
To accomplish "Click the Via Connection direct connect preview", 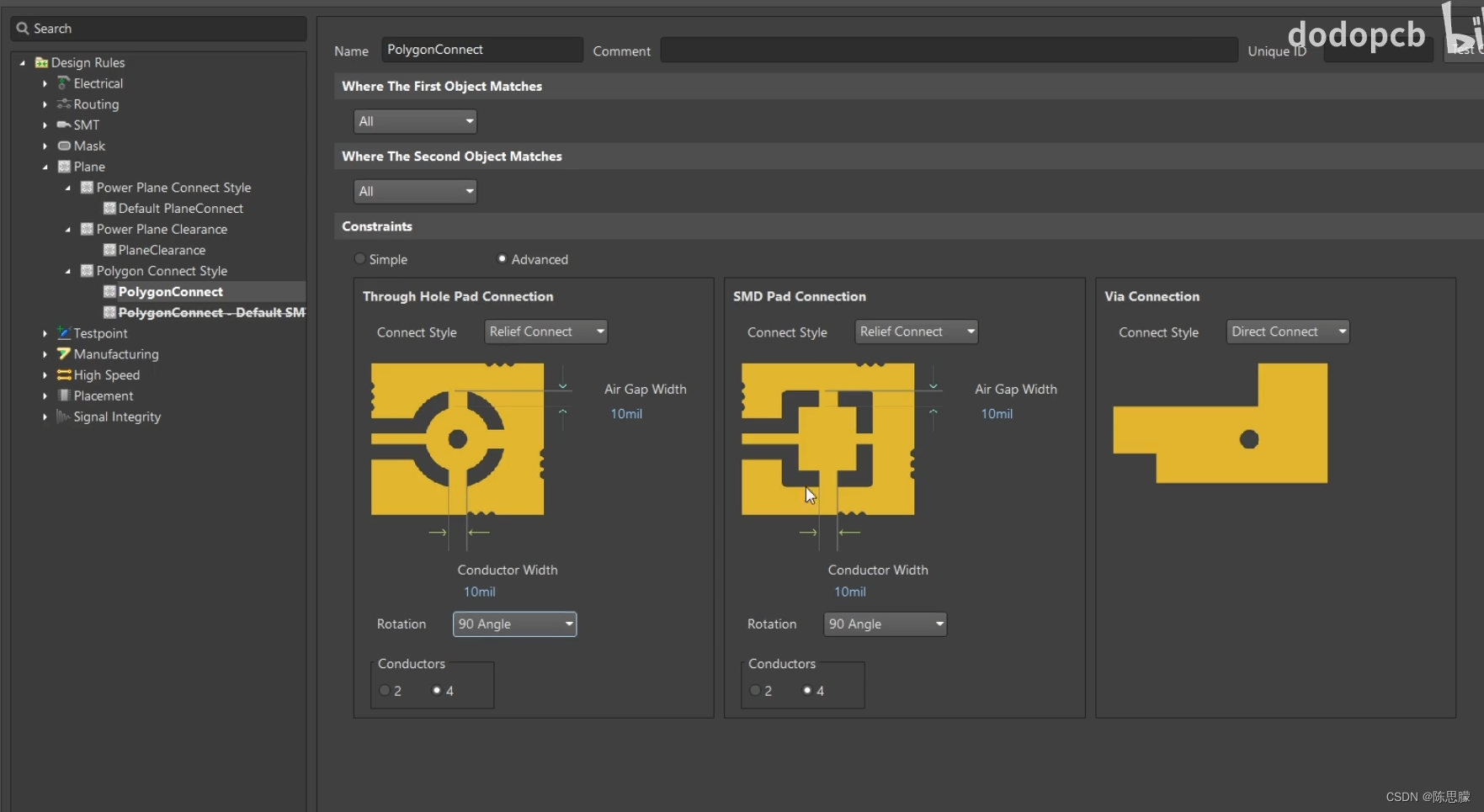I will tap(1221, 423).
